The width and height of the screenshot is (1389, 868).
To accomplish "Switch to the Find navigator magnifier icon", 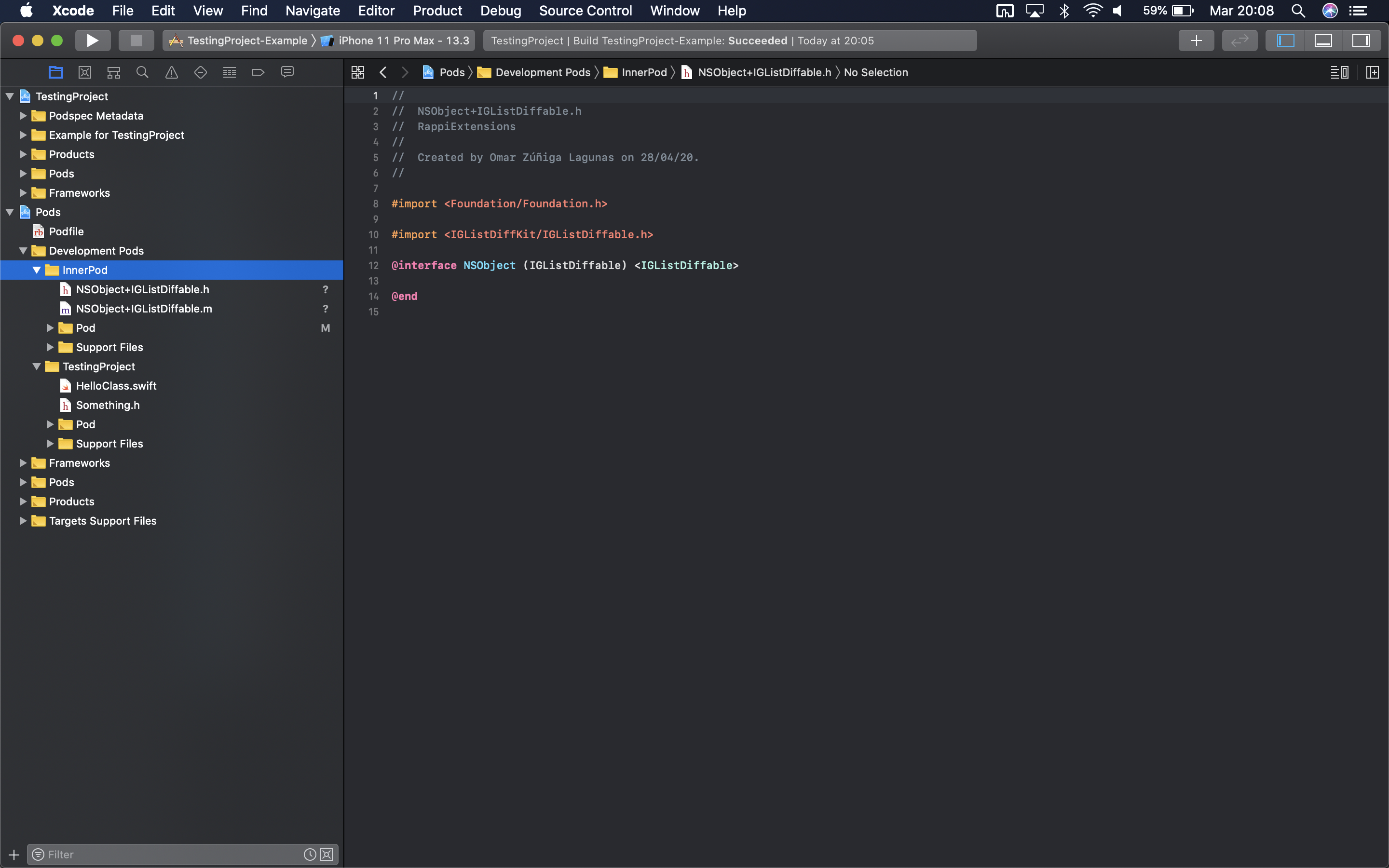I will [x=142, y=72].
